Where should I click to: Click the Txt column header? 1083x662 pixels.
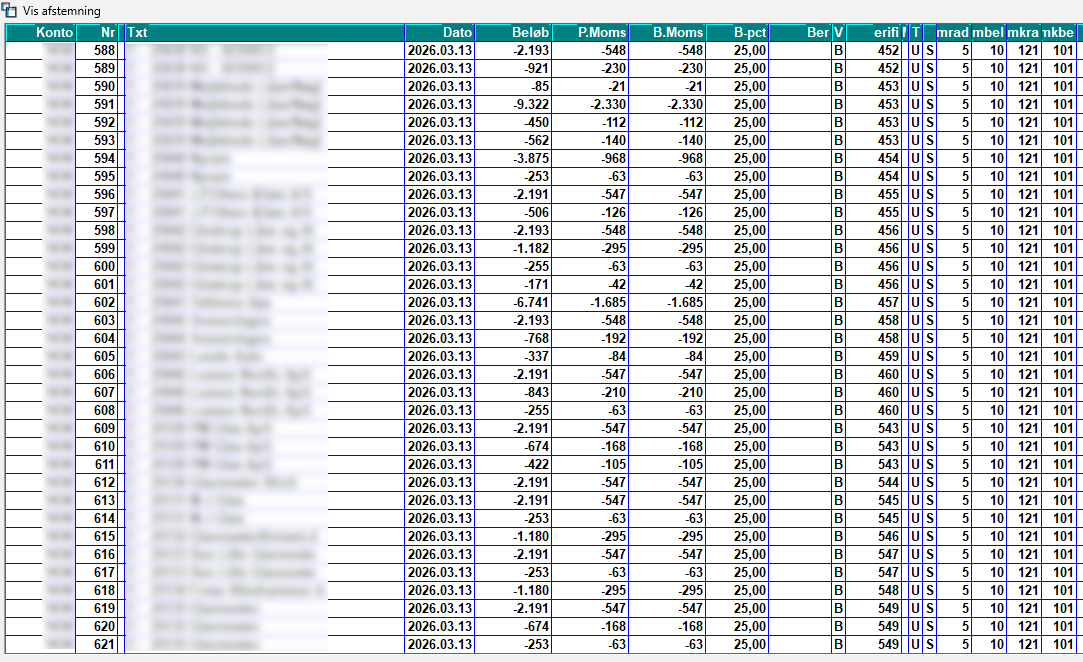(x=265, y=32)
